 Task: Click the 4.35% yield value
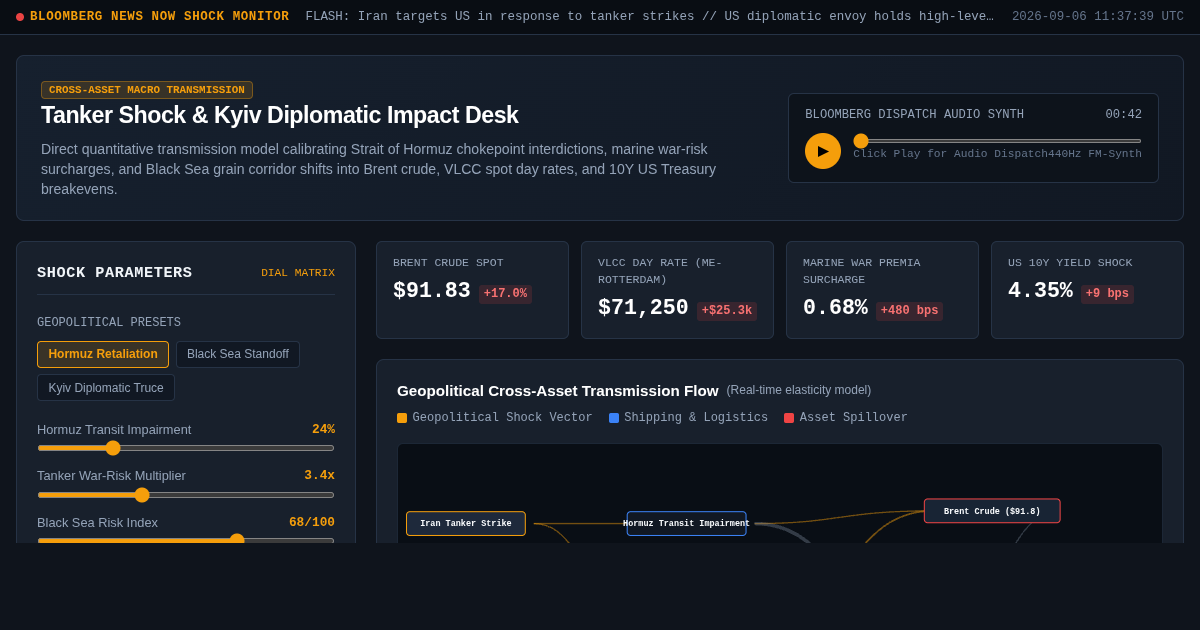1040,291
